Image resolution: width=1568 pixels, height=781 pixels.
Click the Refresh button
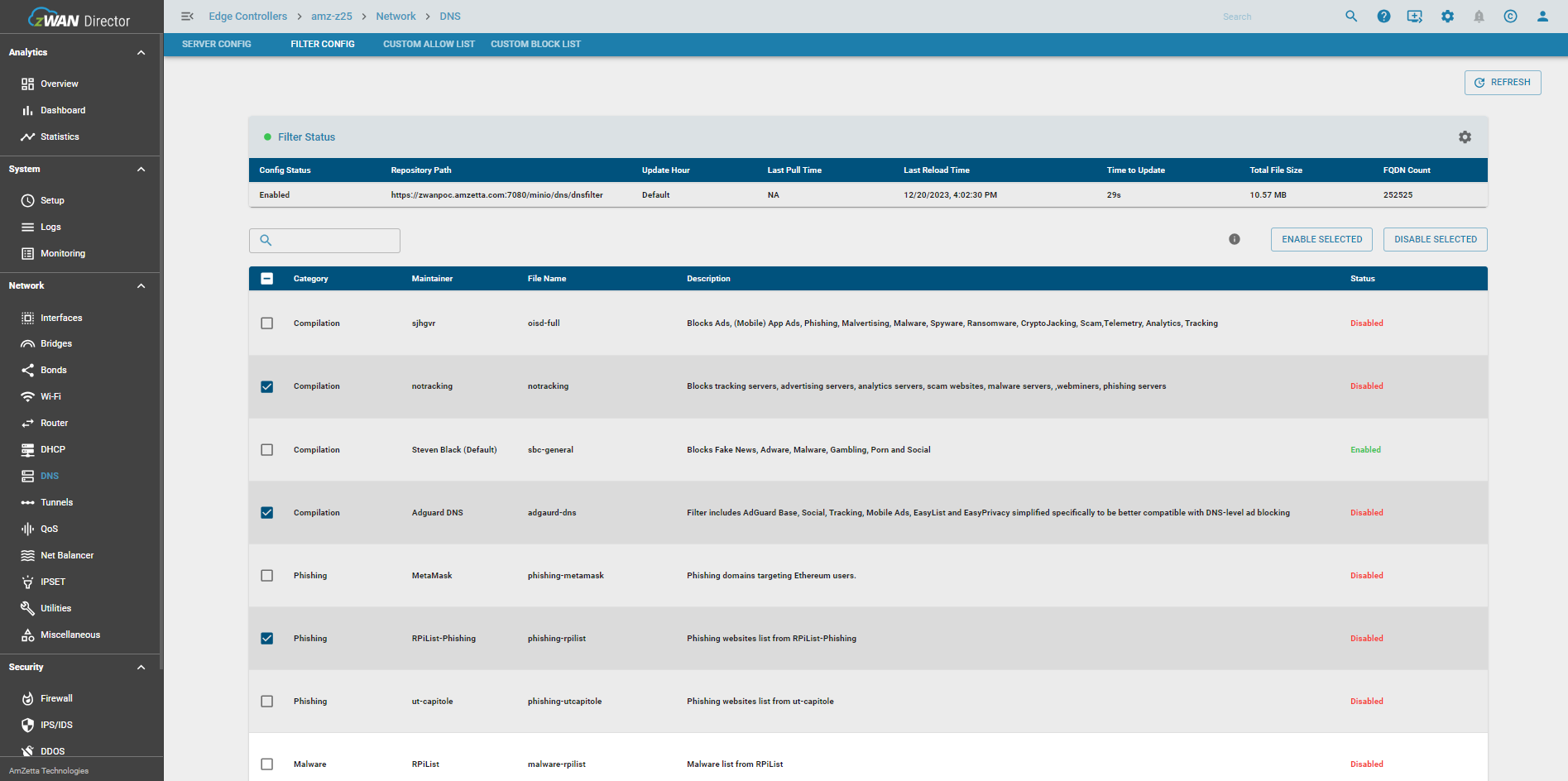point(1503,83)
